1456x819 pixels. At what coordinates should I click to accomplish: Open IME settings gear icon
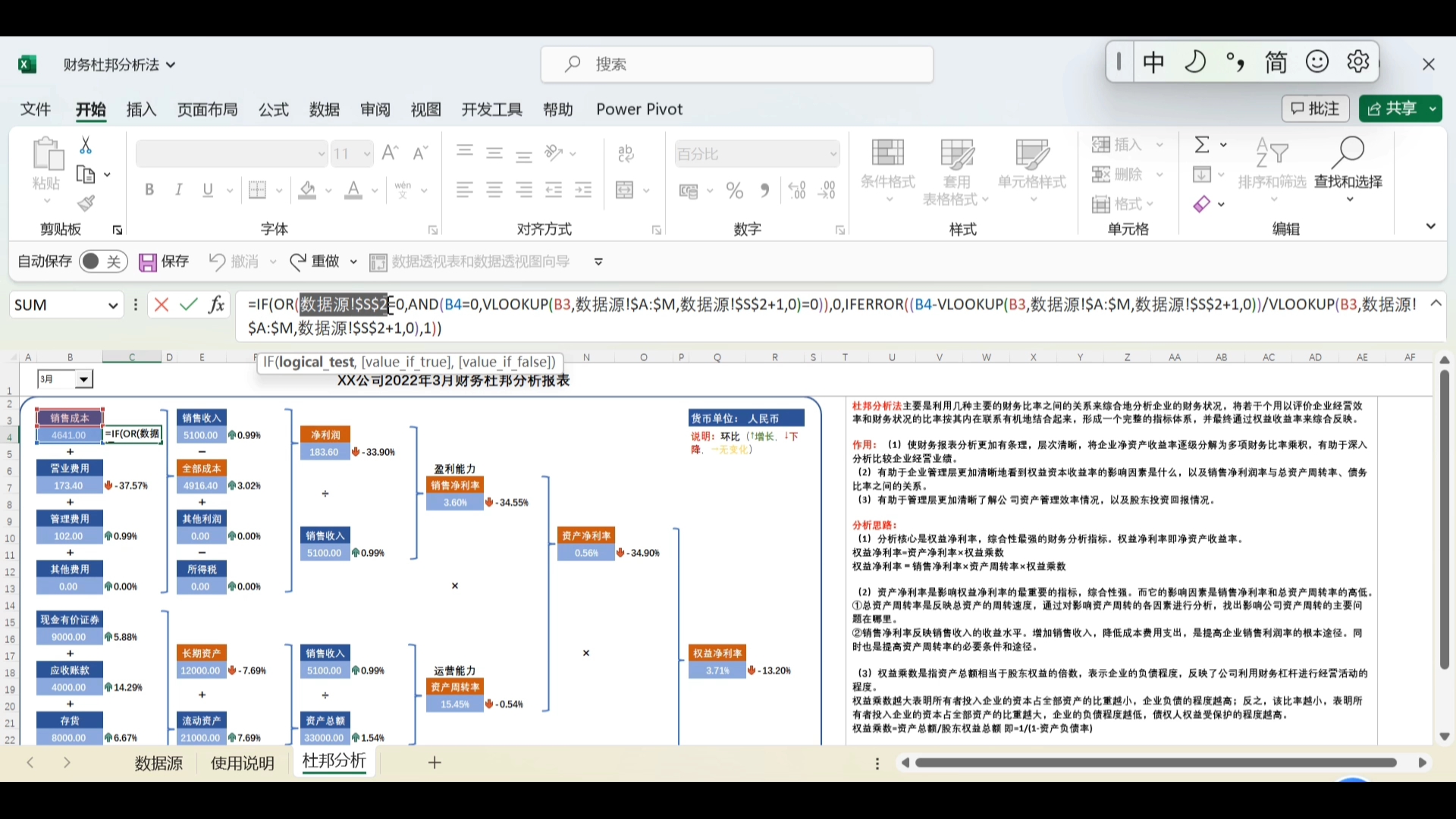[1358, 61]
